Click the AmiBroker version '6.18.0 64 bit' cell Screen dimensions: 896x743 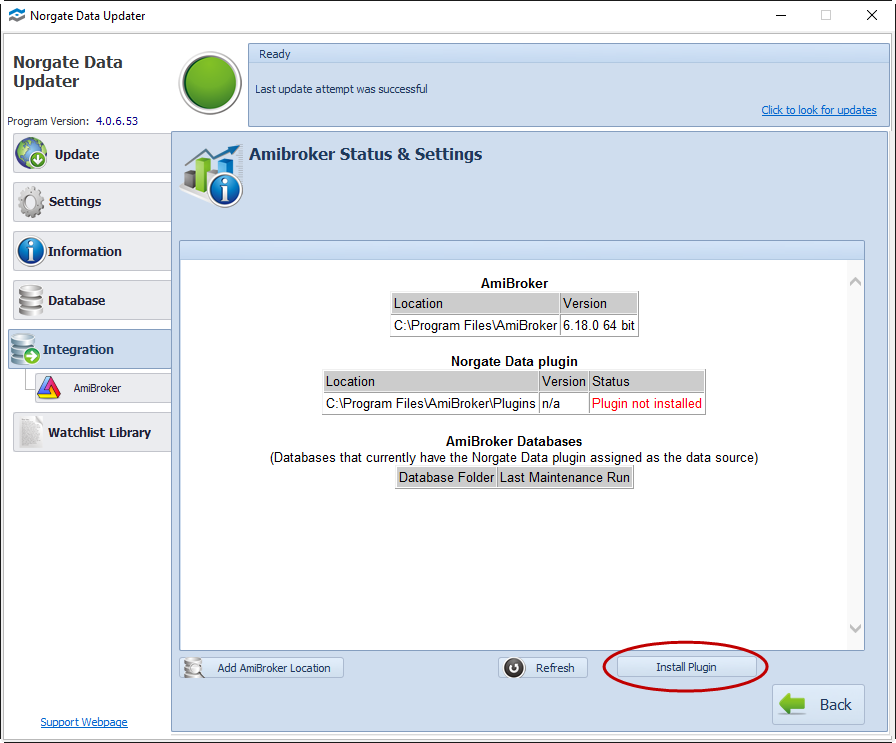click(x=599, y=325)
